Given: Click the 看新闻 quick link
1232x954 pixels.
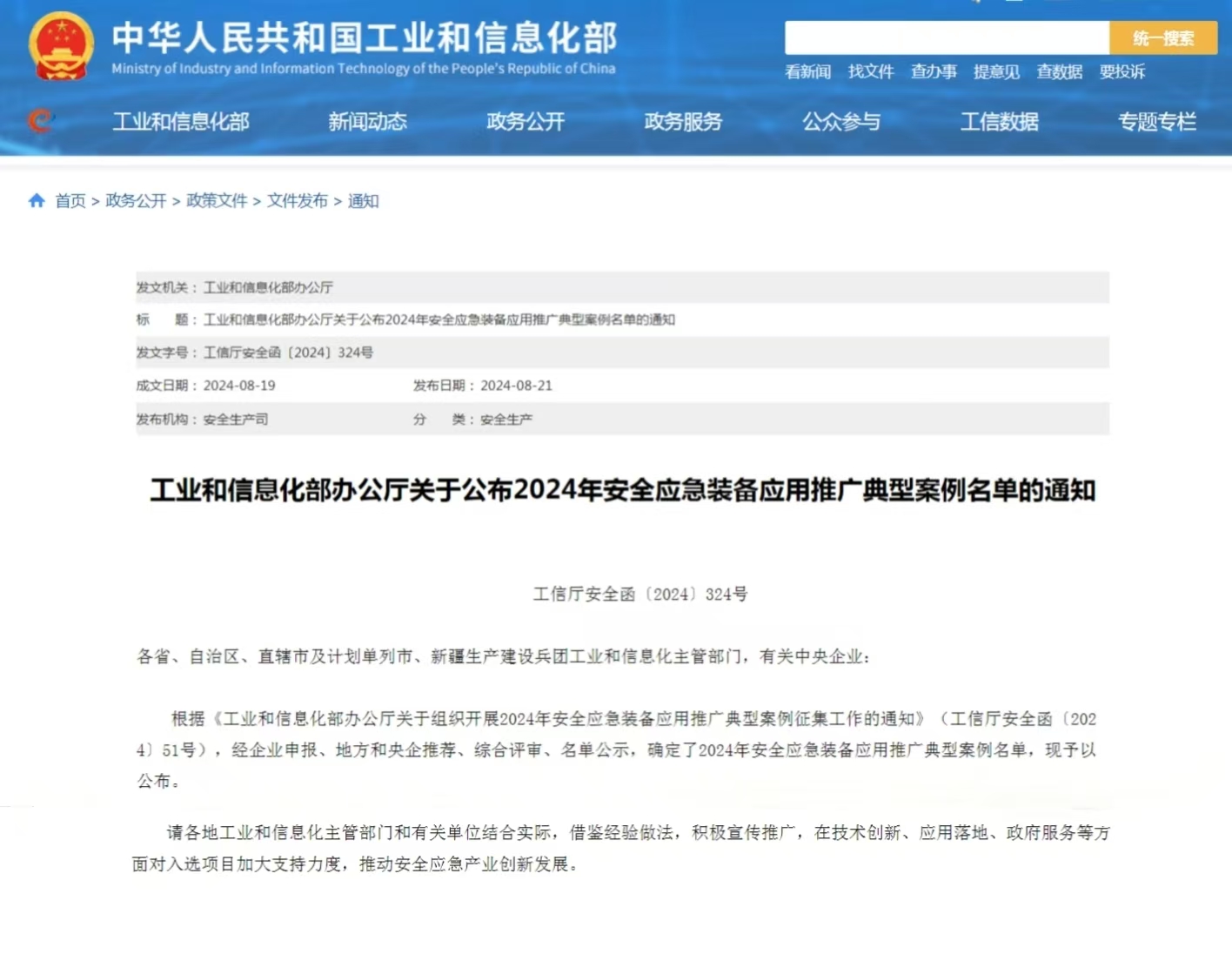Looking at the screenshot, I should [807, 72].
